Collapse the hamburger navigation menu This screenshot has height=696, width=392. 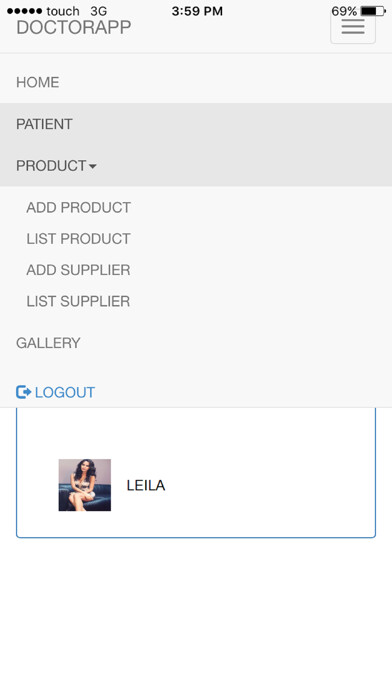[353, 28]
